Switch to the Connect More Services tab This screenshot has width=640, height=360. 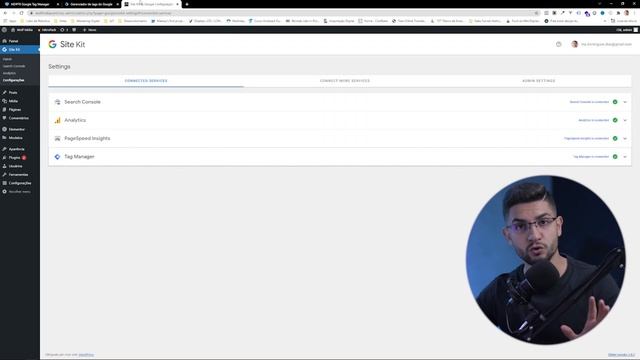[x=345, y=81]
